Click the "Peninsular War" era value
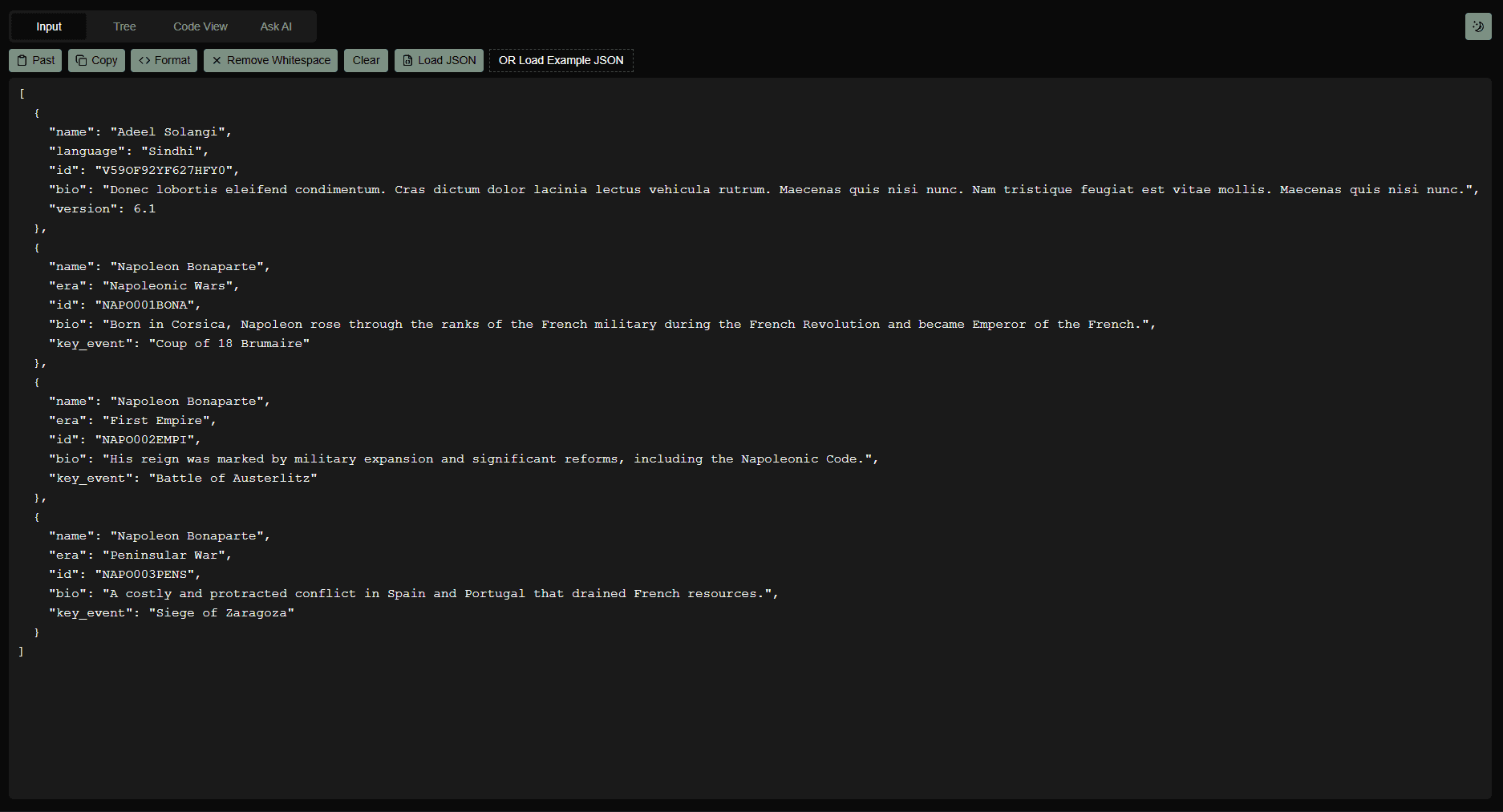1503x812 pixels. [167, 555]
